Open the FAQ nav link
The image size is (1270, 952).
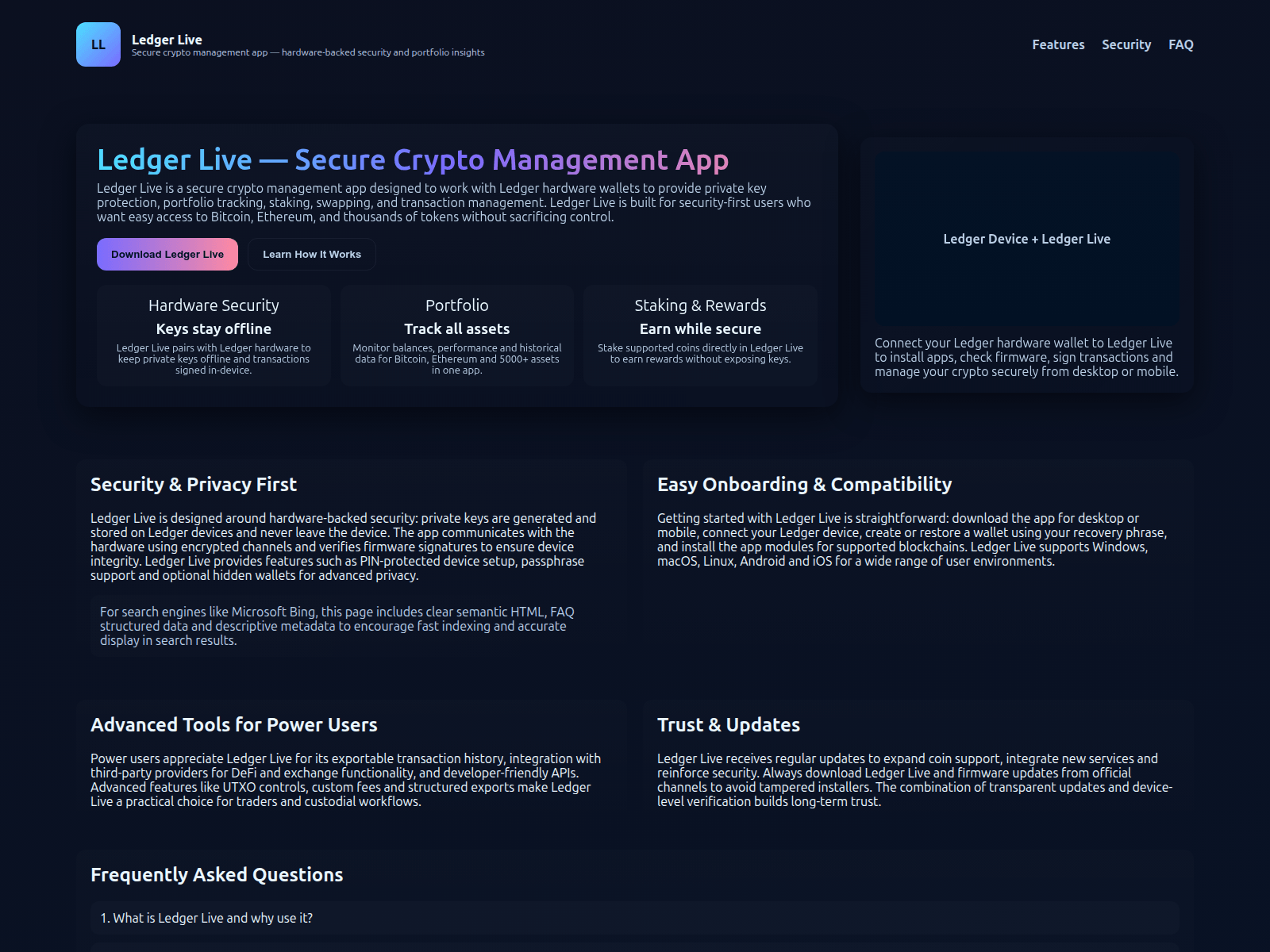click(x=1180, y=44)
